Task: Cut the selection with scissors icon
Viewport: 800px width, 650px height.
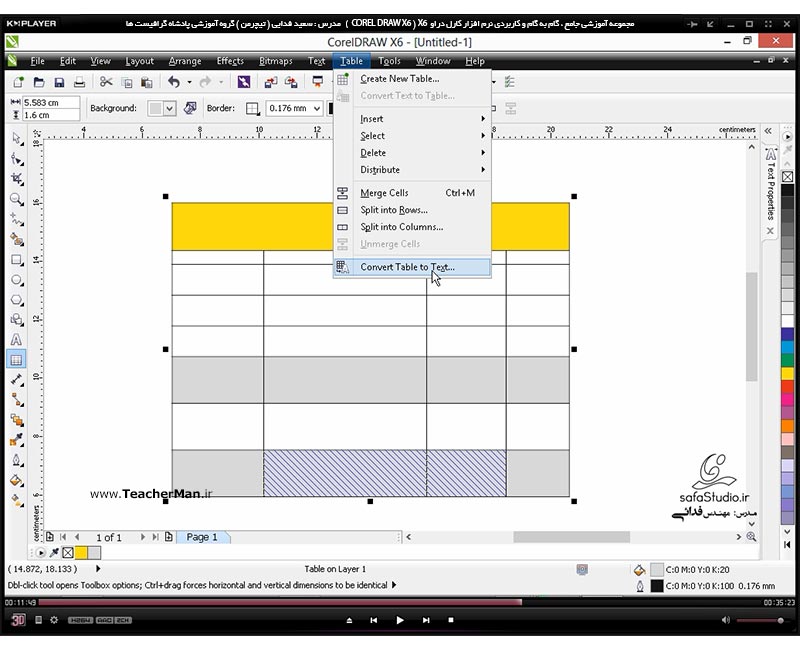Action: [x=106, y=82]
